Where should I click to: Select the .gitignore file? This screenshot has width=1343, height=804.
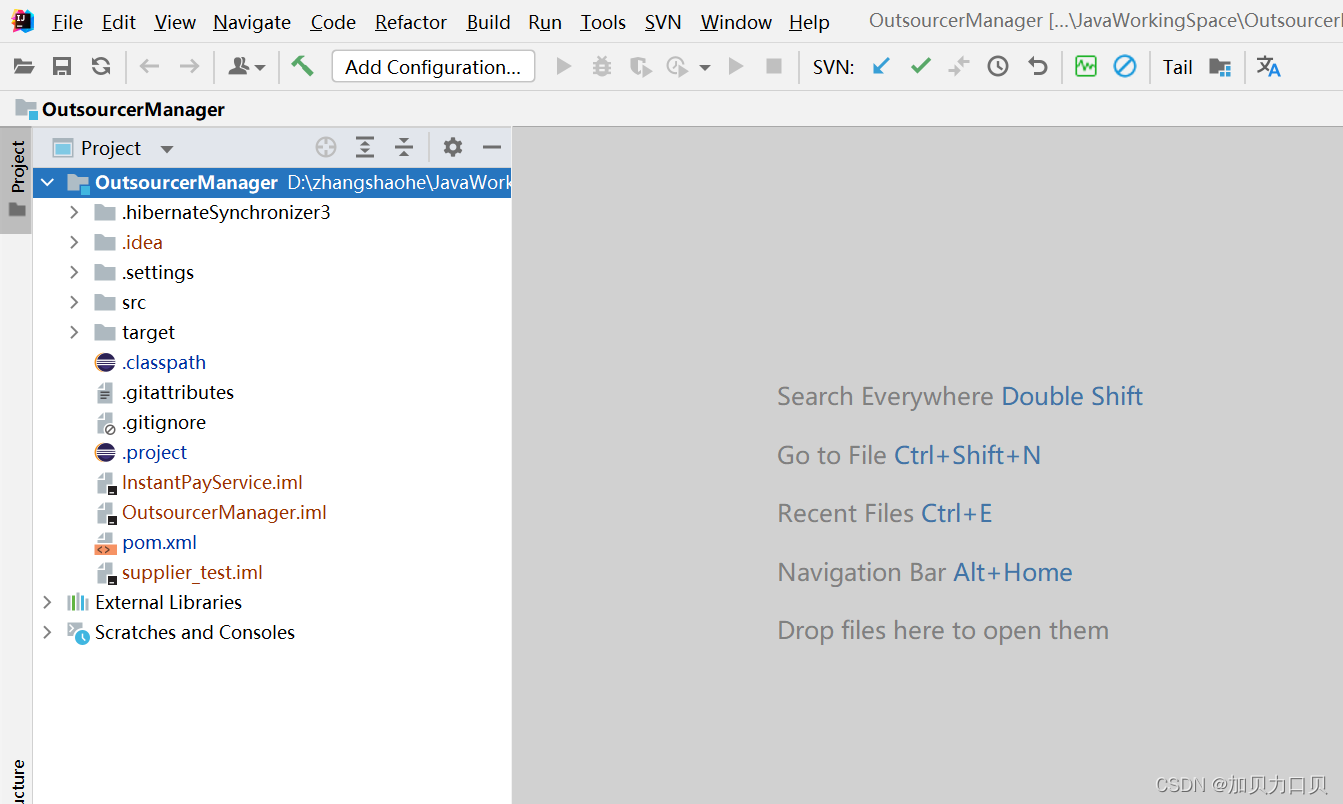163,423
